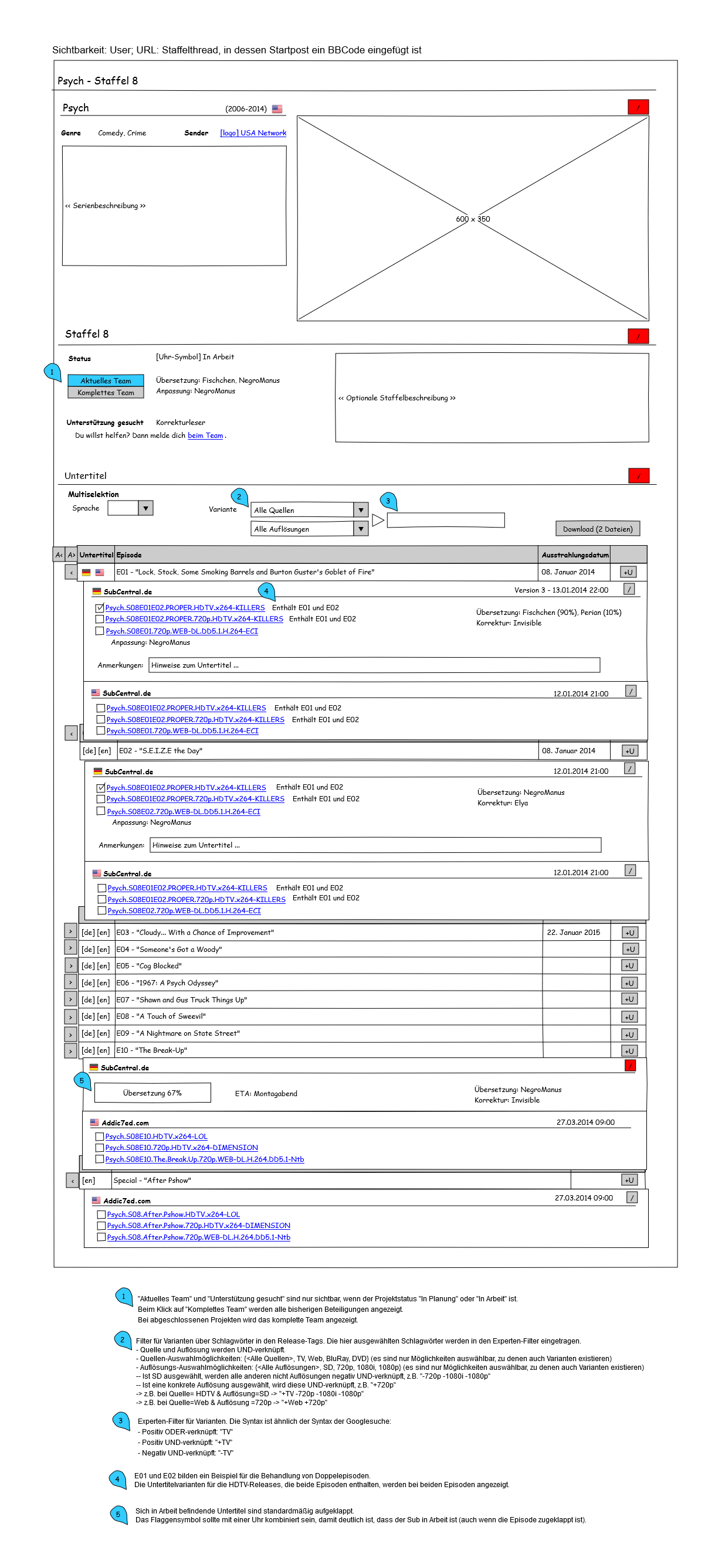This screenshot has height=1568, width=715.
Task: Click the A< collapse-all icon in table header
Action: point(59,555)
